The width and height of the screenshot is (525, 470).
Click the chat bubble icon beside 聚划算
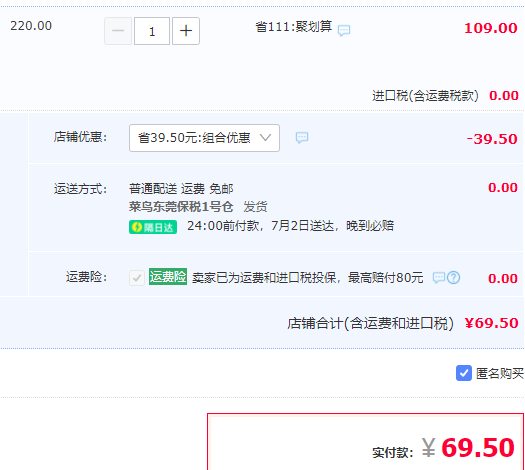(344, 30)
